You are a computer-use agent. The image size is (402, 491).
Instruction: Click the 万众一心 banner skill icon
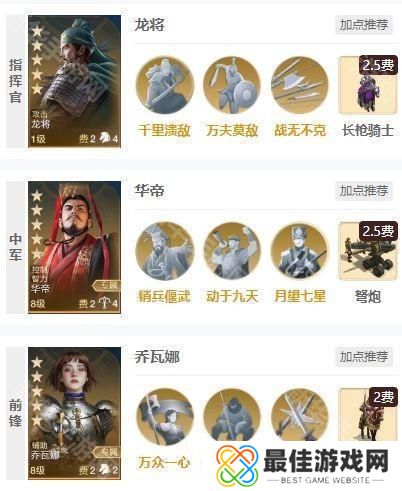click(x=165, y=417)
